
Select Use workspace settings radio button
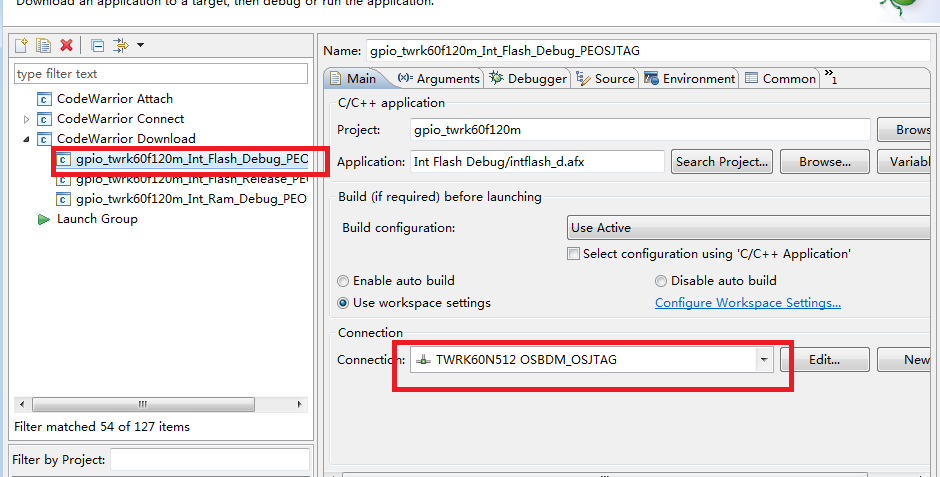click(x=343, y=303)
